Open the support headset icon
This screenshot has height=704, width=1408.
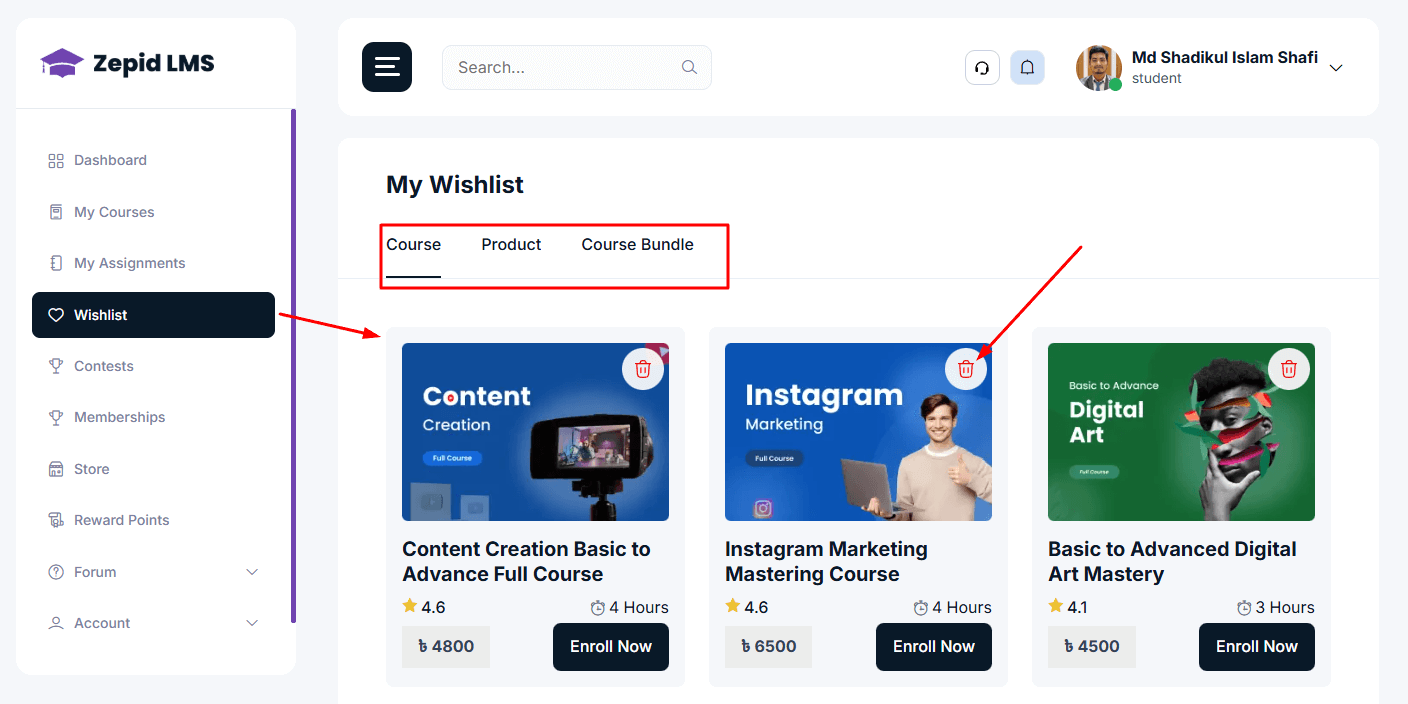pos(982,68)
